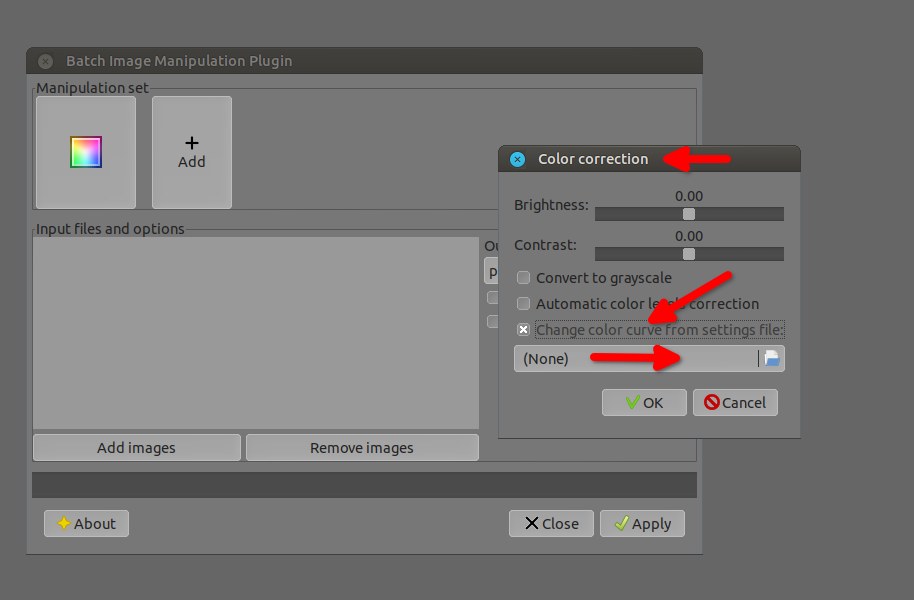Open the About dialog
The width and height of the screenshot is (914, 600).
pos(86,524)
